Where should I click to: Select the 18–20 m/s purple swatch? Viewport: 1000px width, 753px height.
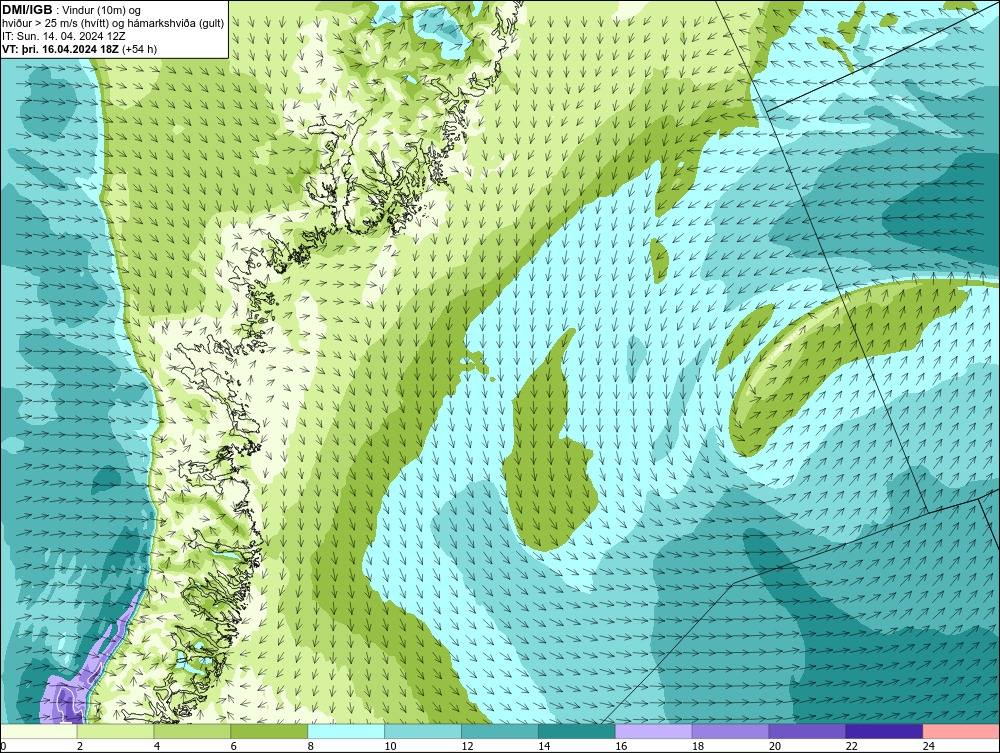pyautogui.click(x=730, y=731)
